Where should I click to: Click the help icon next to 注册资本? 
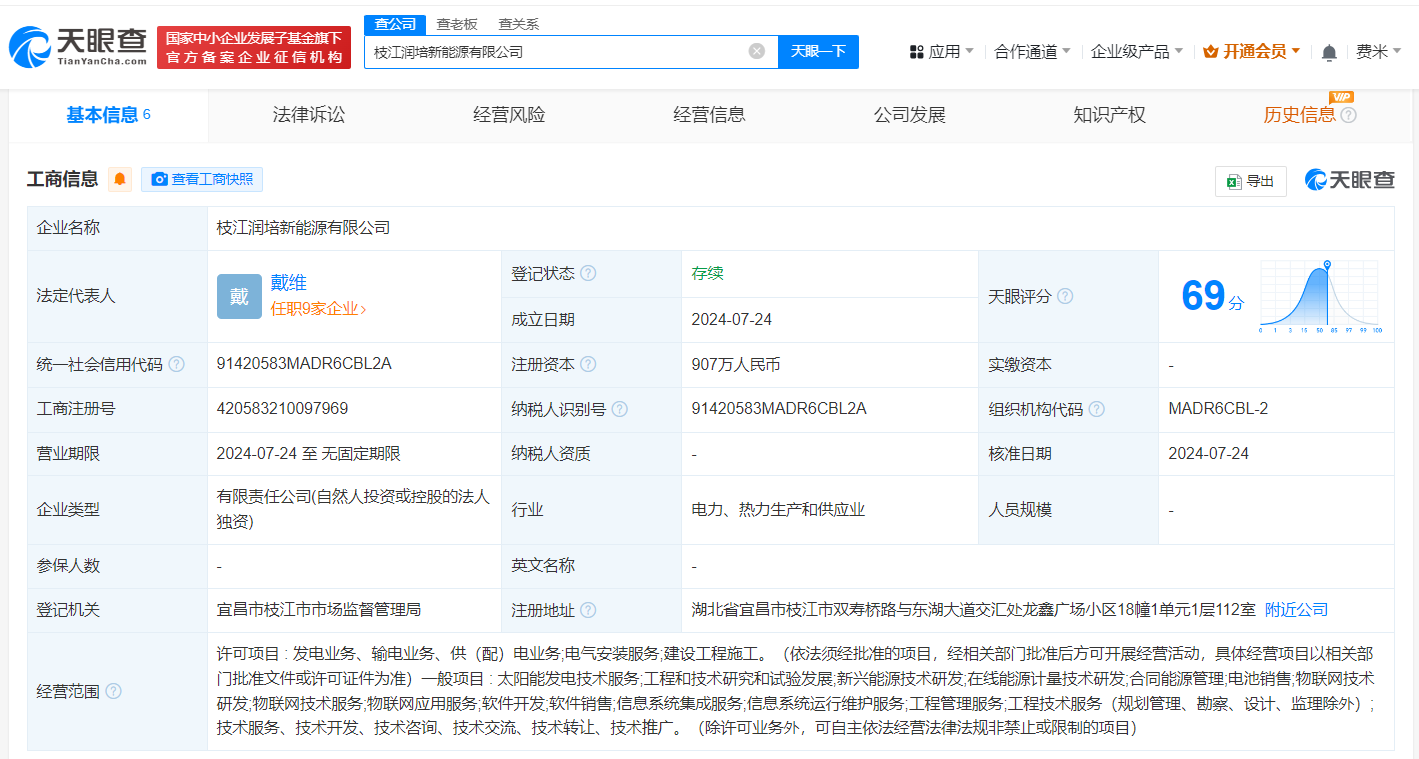tap(587, 364)
